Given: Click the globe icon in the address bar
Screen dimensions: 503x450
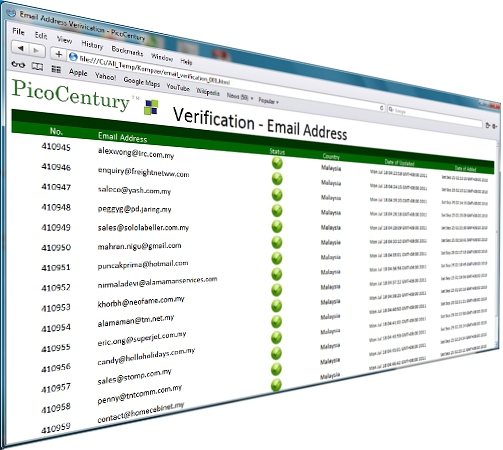Looking at the screenshot, I should [x=73, y=57].
